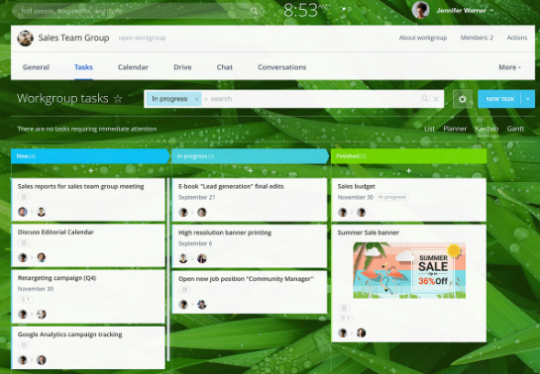This screenshot has height=374, width=540.
Task: Click the In progress column header
Action: pos(250,156)
